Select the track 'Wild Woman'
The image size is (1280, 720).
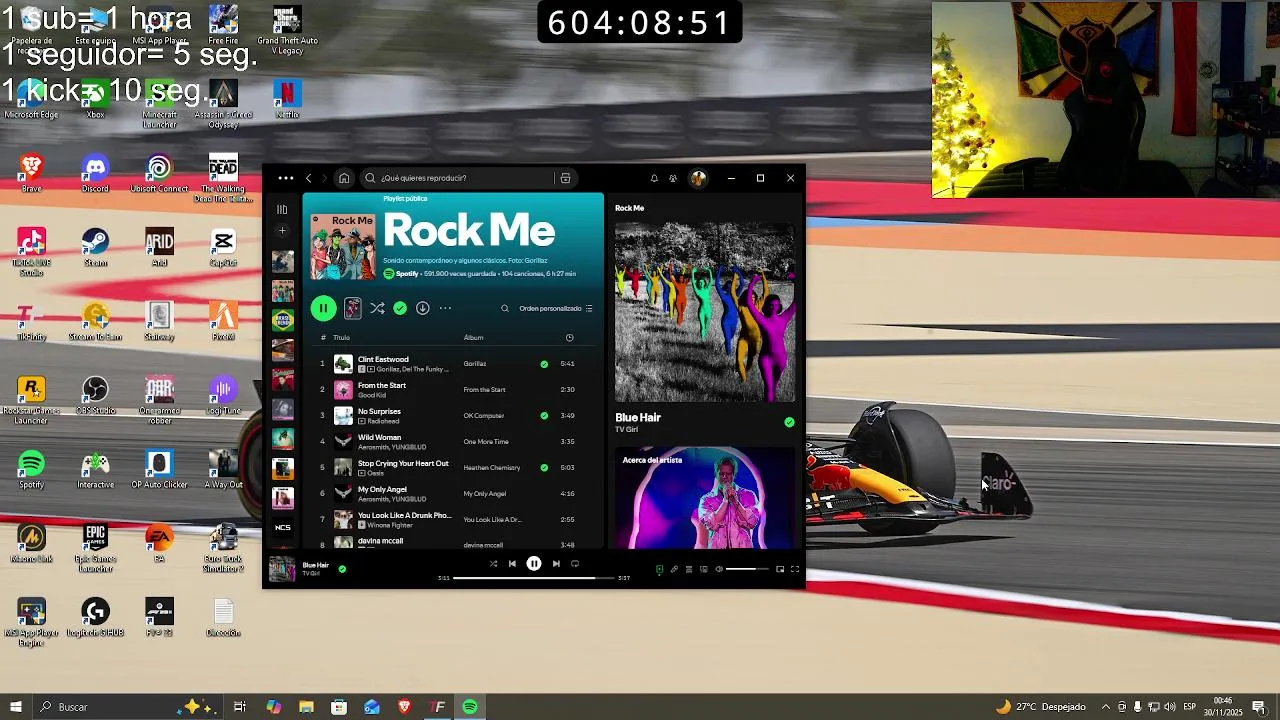[379, 437]
